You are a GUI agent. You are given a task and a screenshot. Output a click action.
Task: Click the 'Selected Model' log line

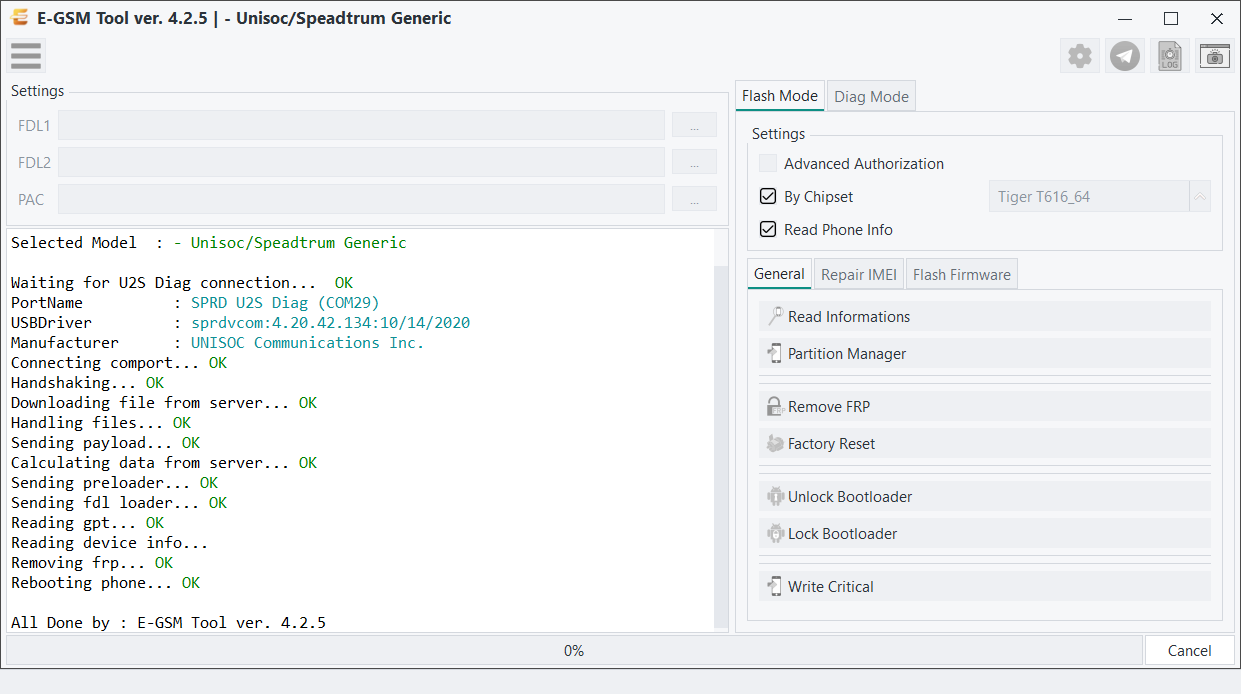click(209, 243)
